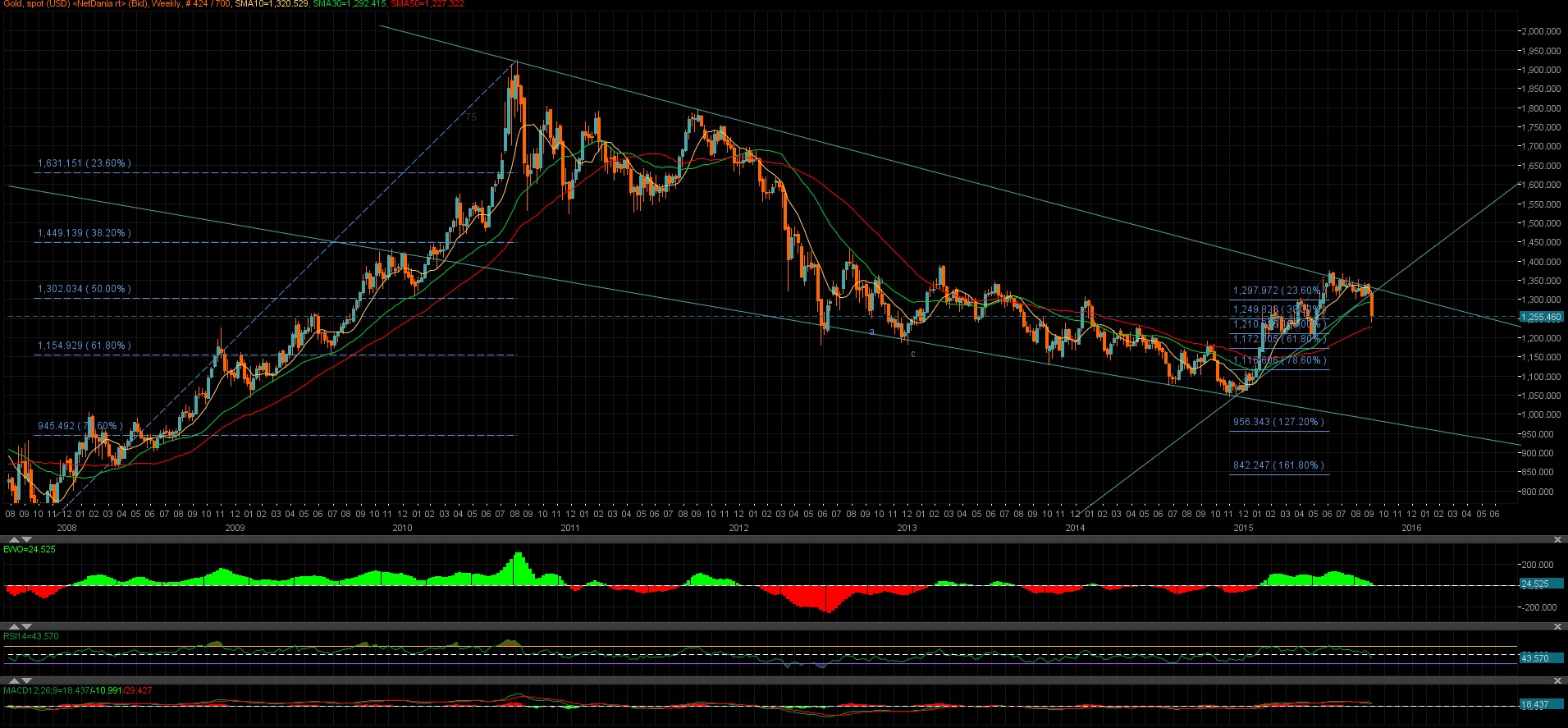Close the RSI14 indicator panel

[x=1558, y=626]
